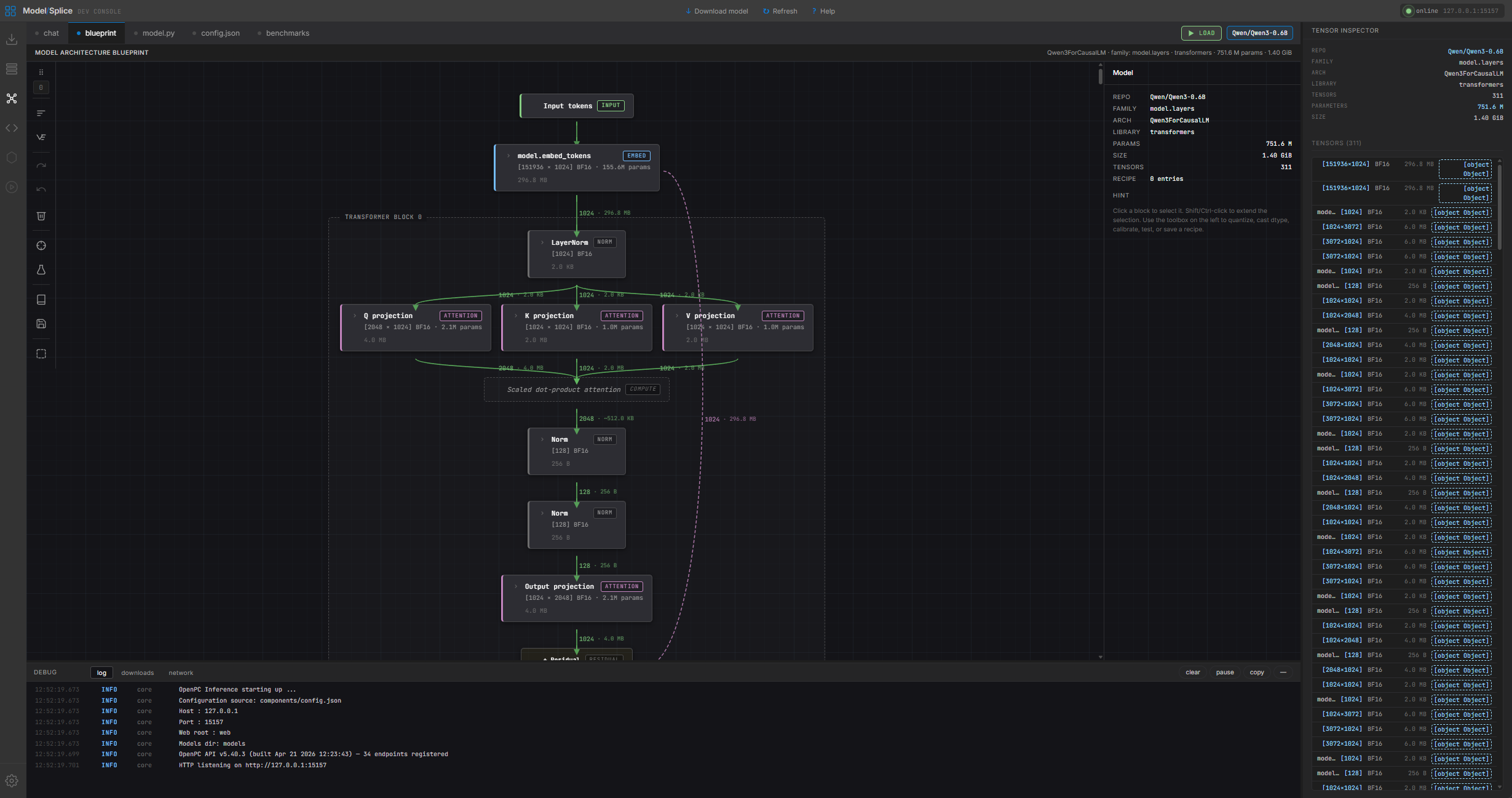Image resolution: width=1512 pixels, height=798 pixels.
Task: Click copy in debug panel
Action: coord(1256,672)
